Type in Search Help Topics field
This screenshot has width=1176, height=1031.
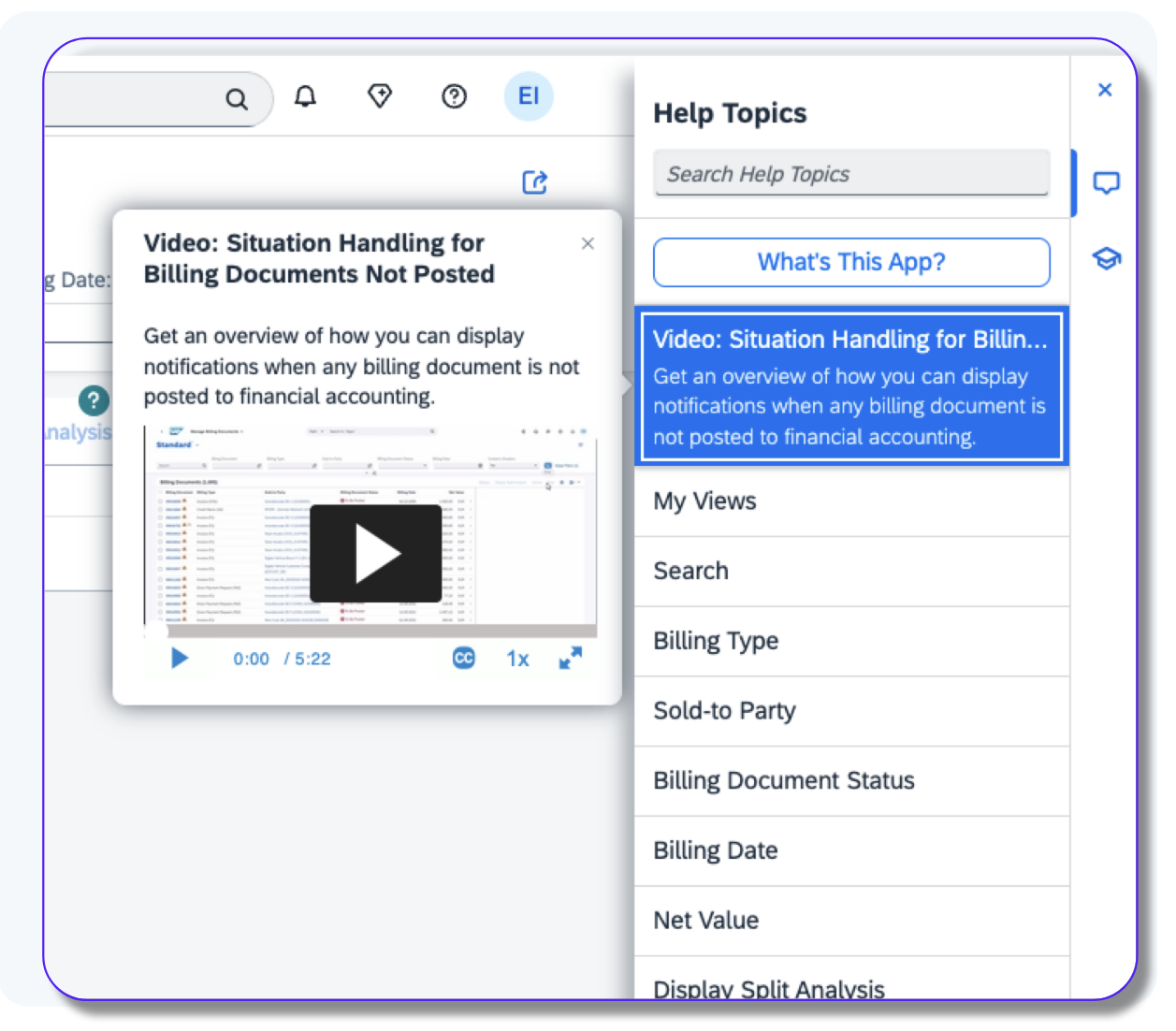coord(850,174)
